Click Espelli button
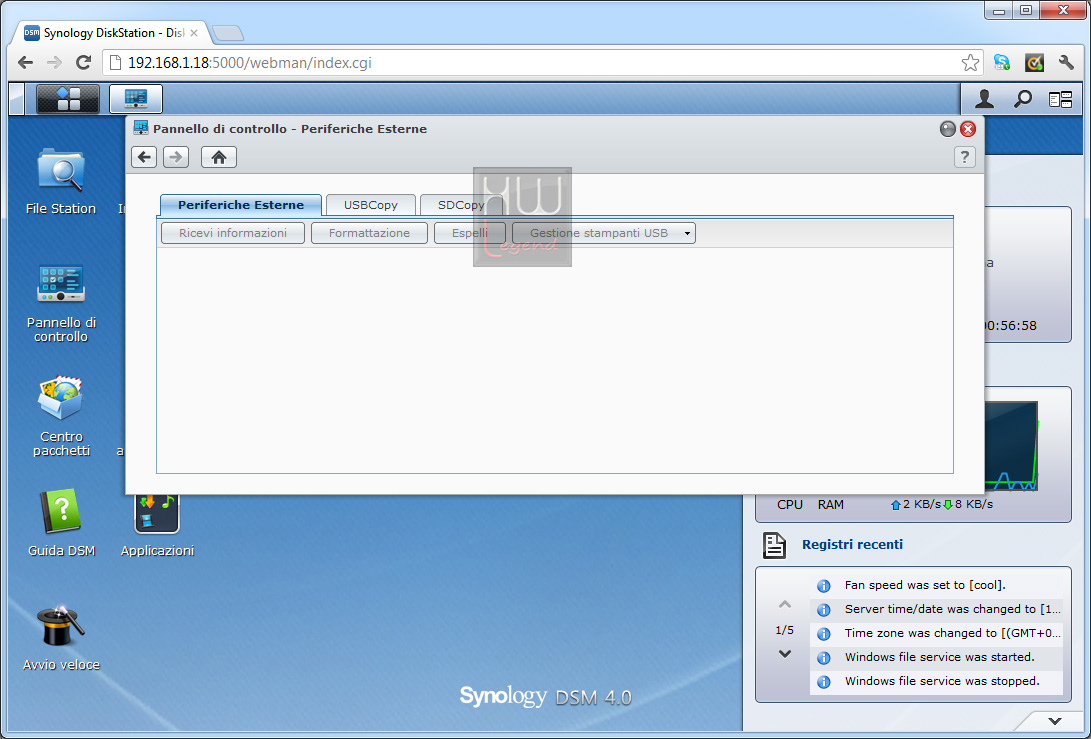 tap(470, 233)
